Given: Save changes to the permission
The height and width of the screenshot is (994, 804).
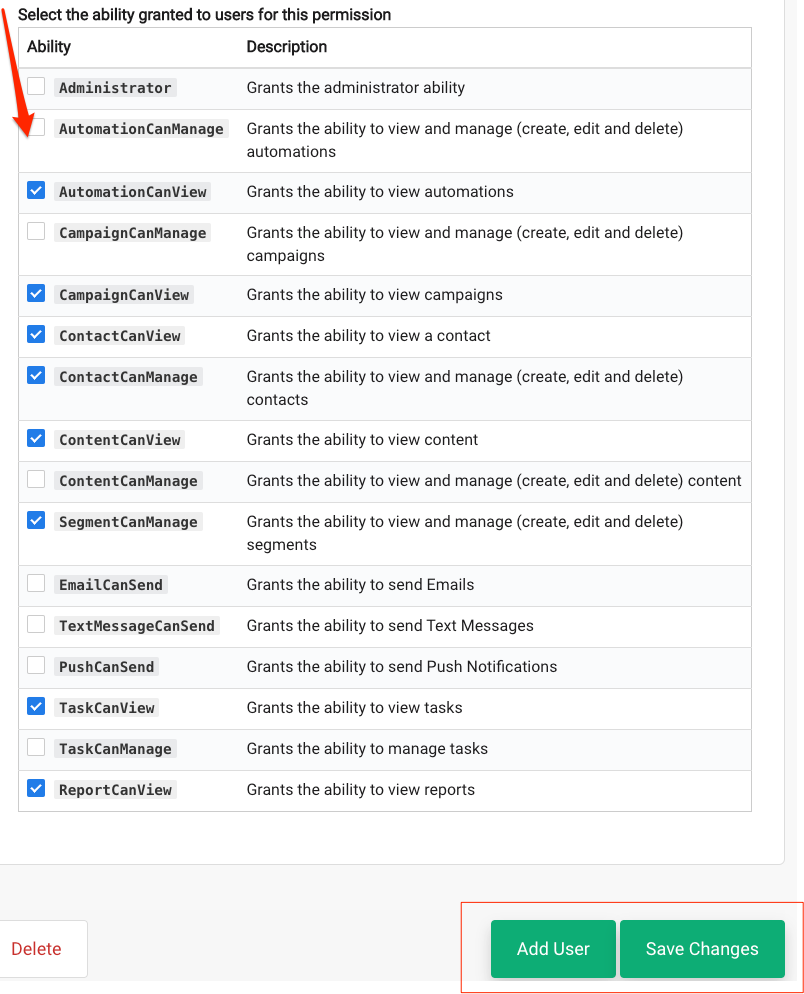Looking at the screenshot, I should click(702, 948).
